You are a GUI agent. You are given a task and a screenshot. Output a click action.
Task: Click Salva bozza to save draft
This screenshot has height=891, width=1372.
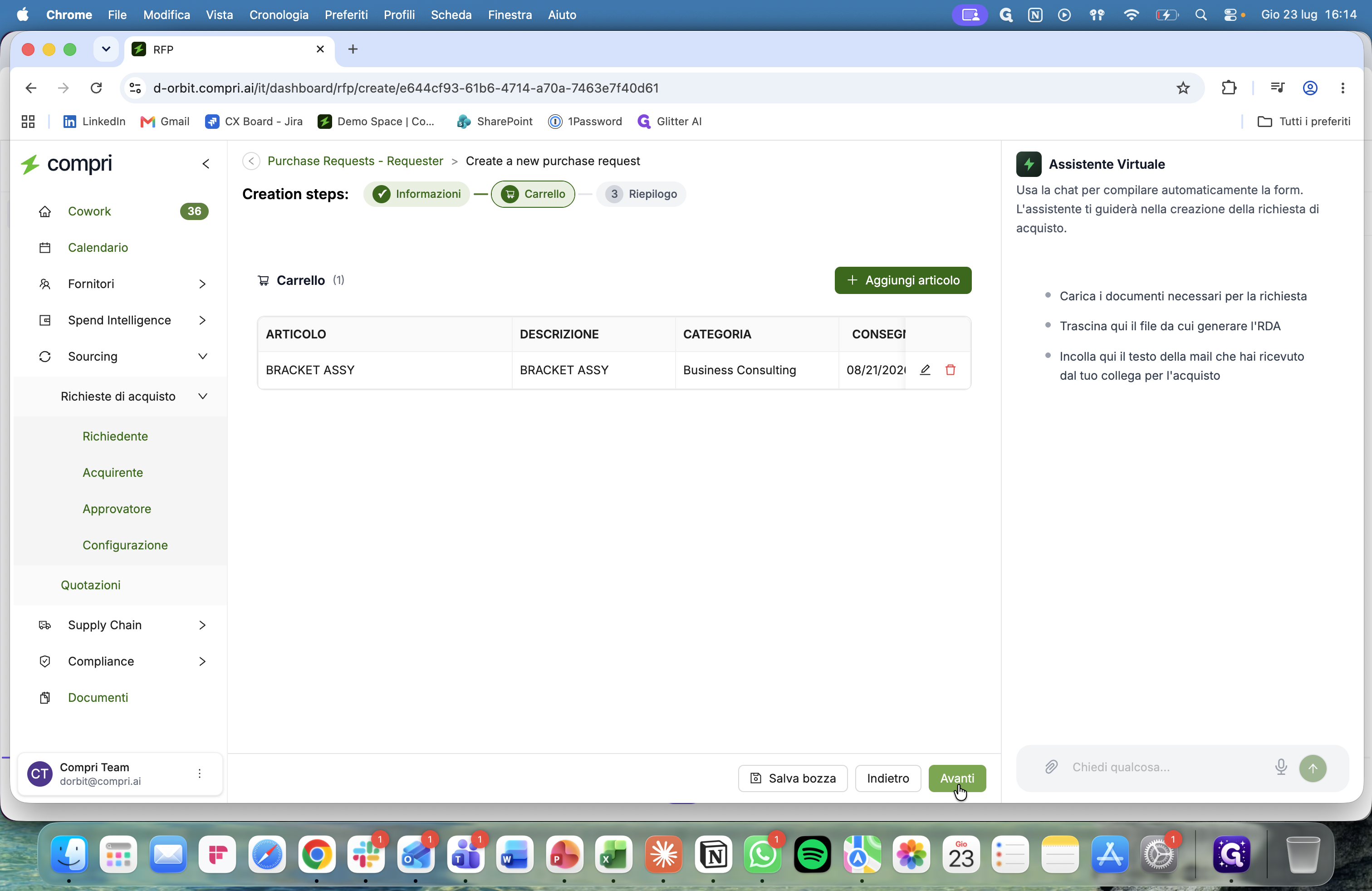(x=793, y=778)
